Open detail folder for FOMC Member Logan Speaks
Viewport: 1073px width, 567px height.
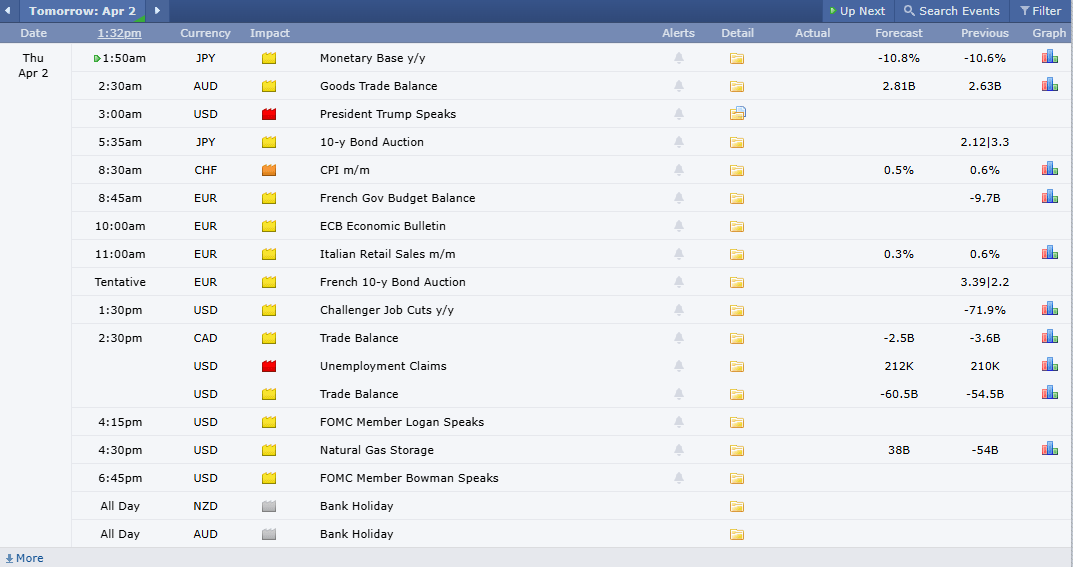737,422
